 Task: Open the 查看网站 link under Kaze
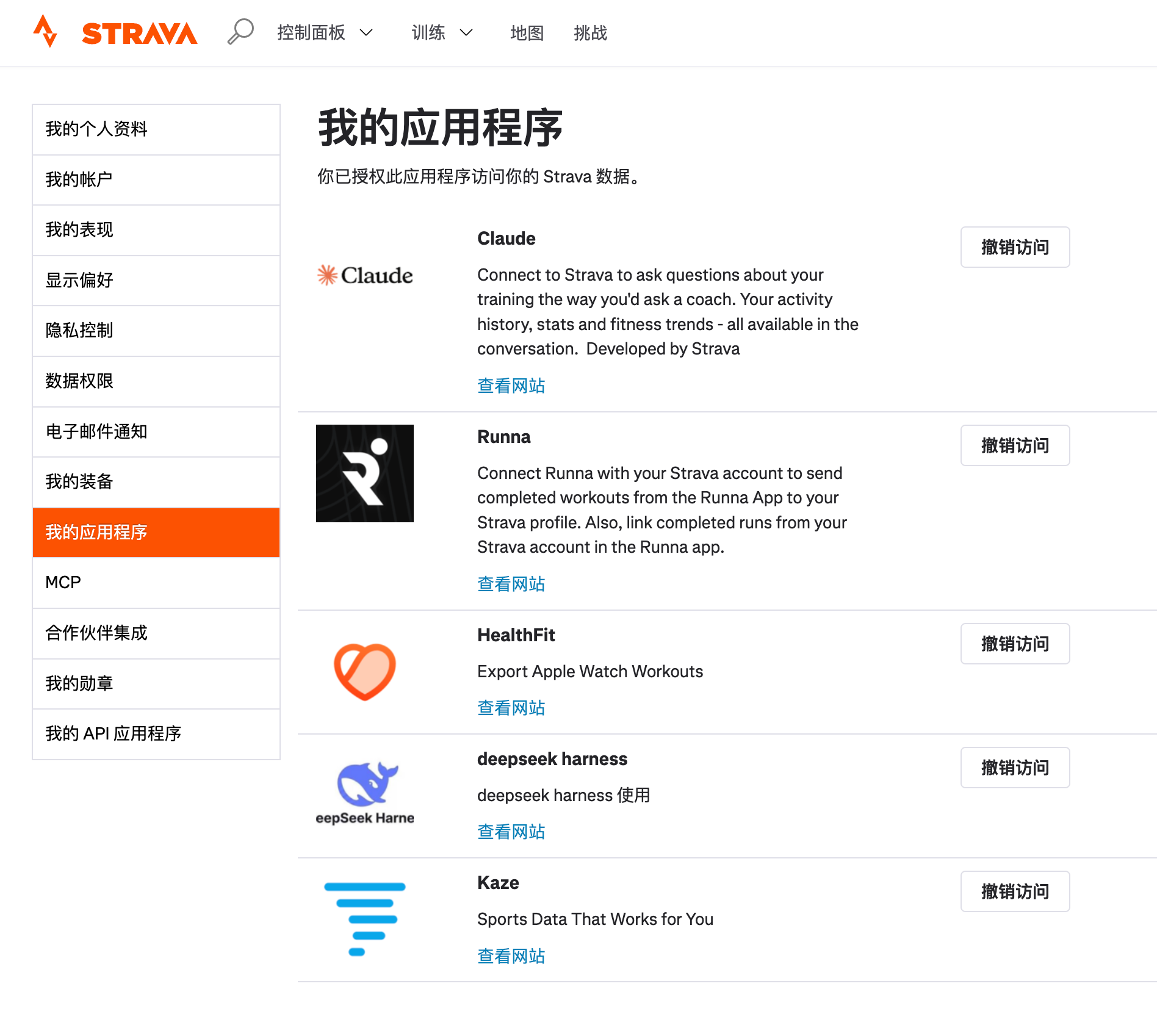511,956
